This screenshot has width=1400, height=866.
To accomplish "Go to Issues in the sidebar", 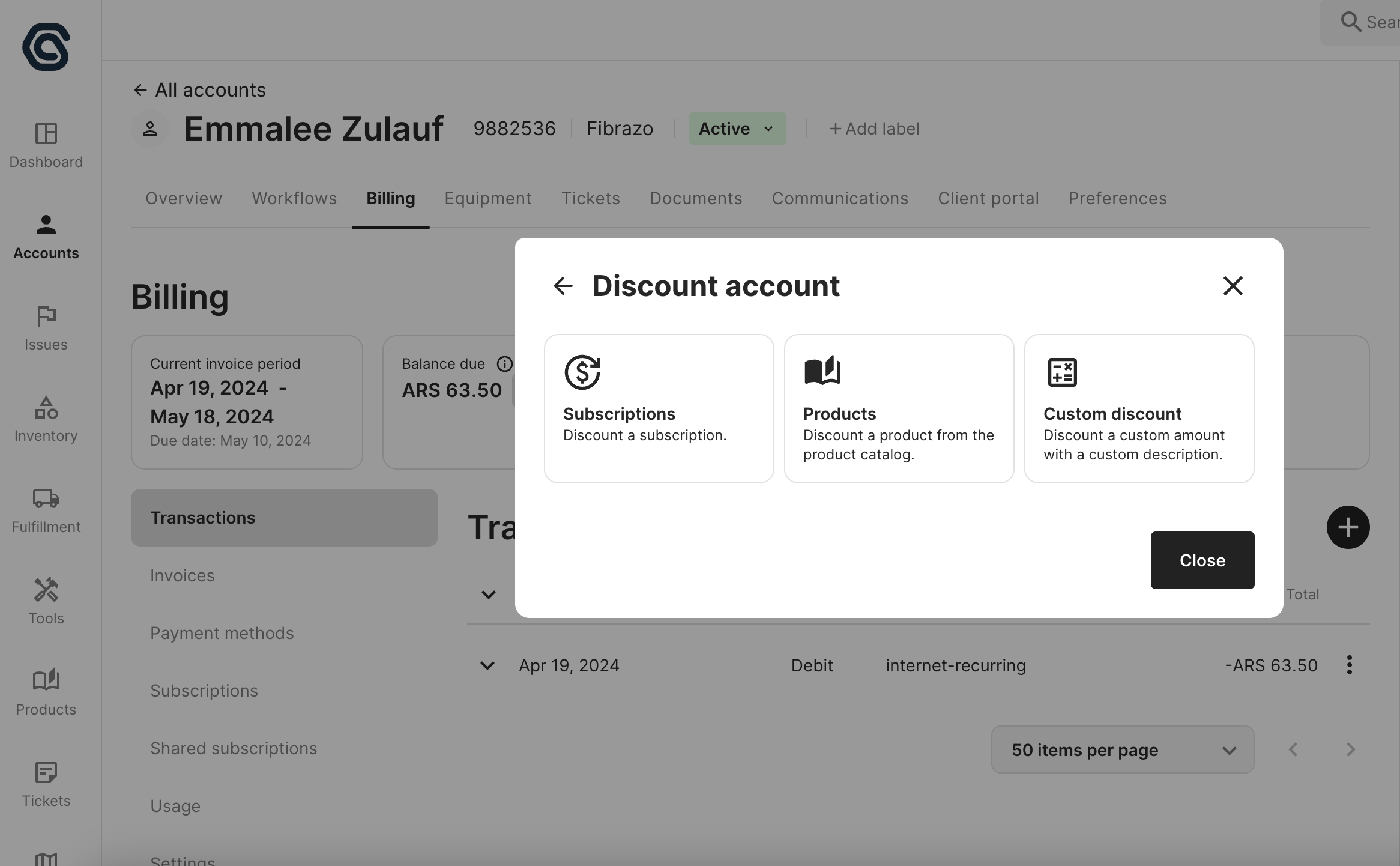I will click(46, 327).
